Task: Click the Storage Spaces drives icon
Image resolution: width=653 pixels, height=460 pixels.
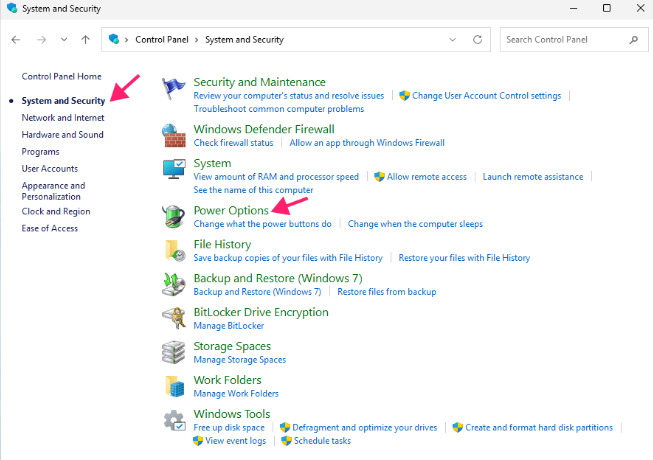Action: 173,352
